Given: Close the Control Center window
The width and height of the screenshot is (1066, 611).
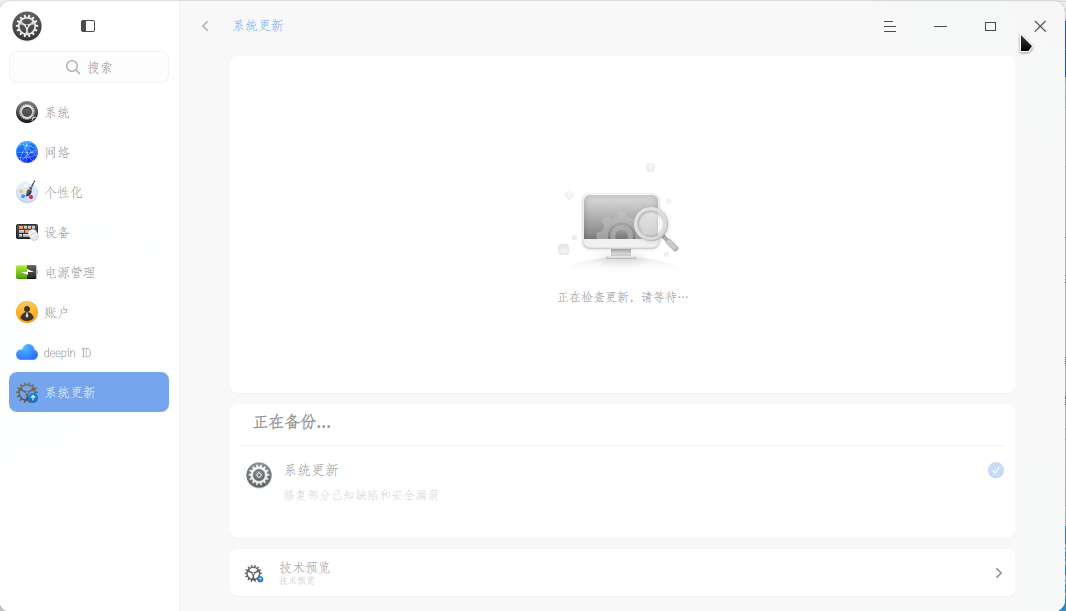Looking at the screenshot, I should coord(1040,27).
